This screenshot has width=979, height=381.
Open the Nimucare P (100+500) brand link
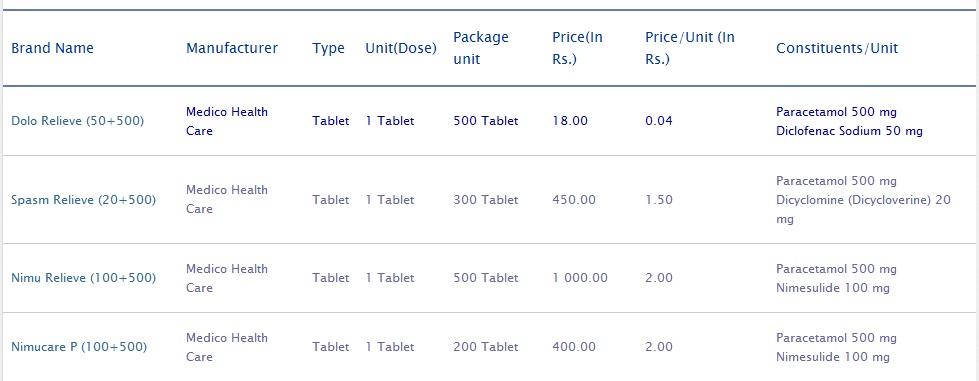click(79, 347)
